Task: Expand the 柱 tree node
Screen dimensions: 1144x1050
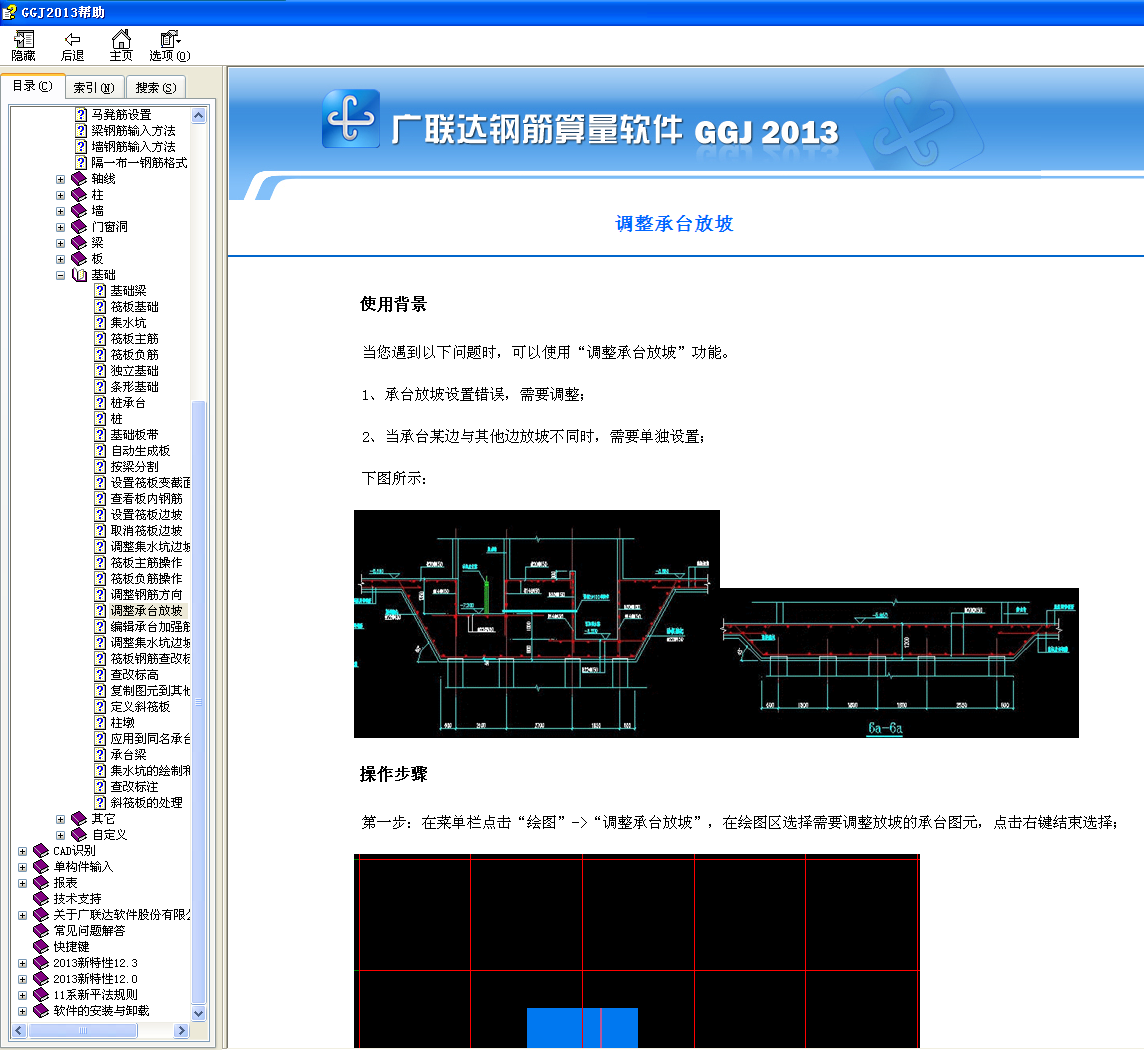Action: point(61,196)
